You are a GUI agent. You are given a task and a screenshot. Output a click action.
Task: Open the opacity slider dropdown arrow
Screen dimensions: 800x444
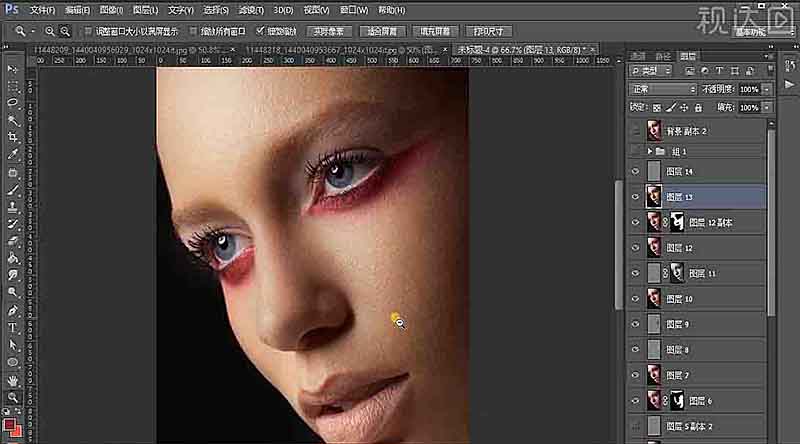[766, 89]
